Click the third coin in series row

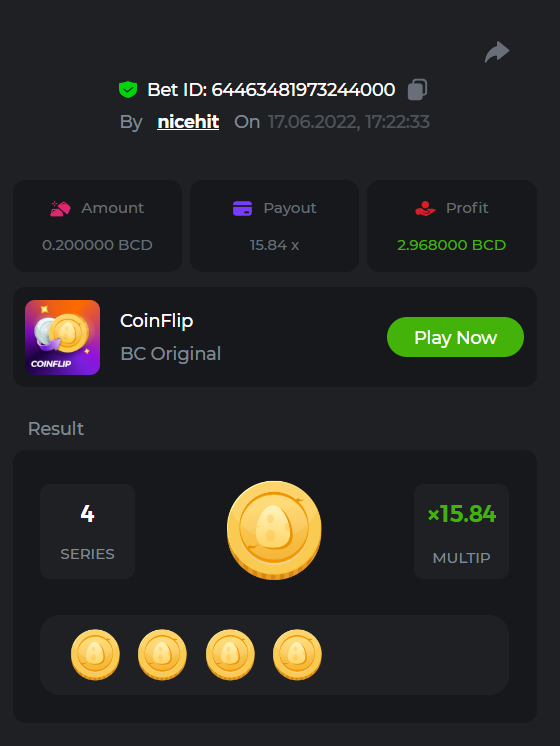pyautogui.click(x=230, y=655)
